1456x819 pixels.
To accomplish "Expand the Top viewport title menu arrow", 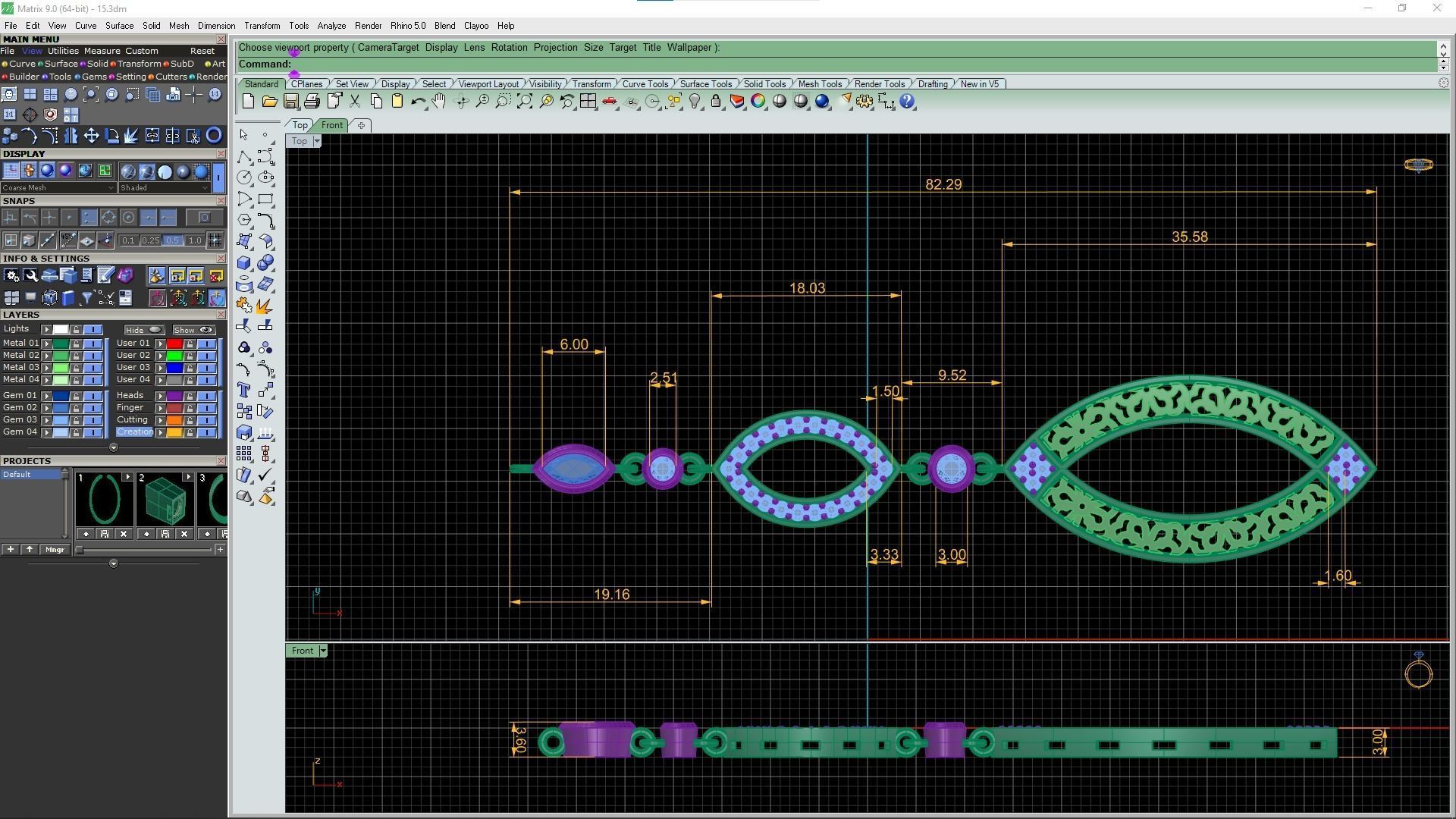I will pos(317,141).
